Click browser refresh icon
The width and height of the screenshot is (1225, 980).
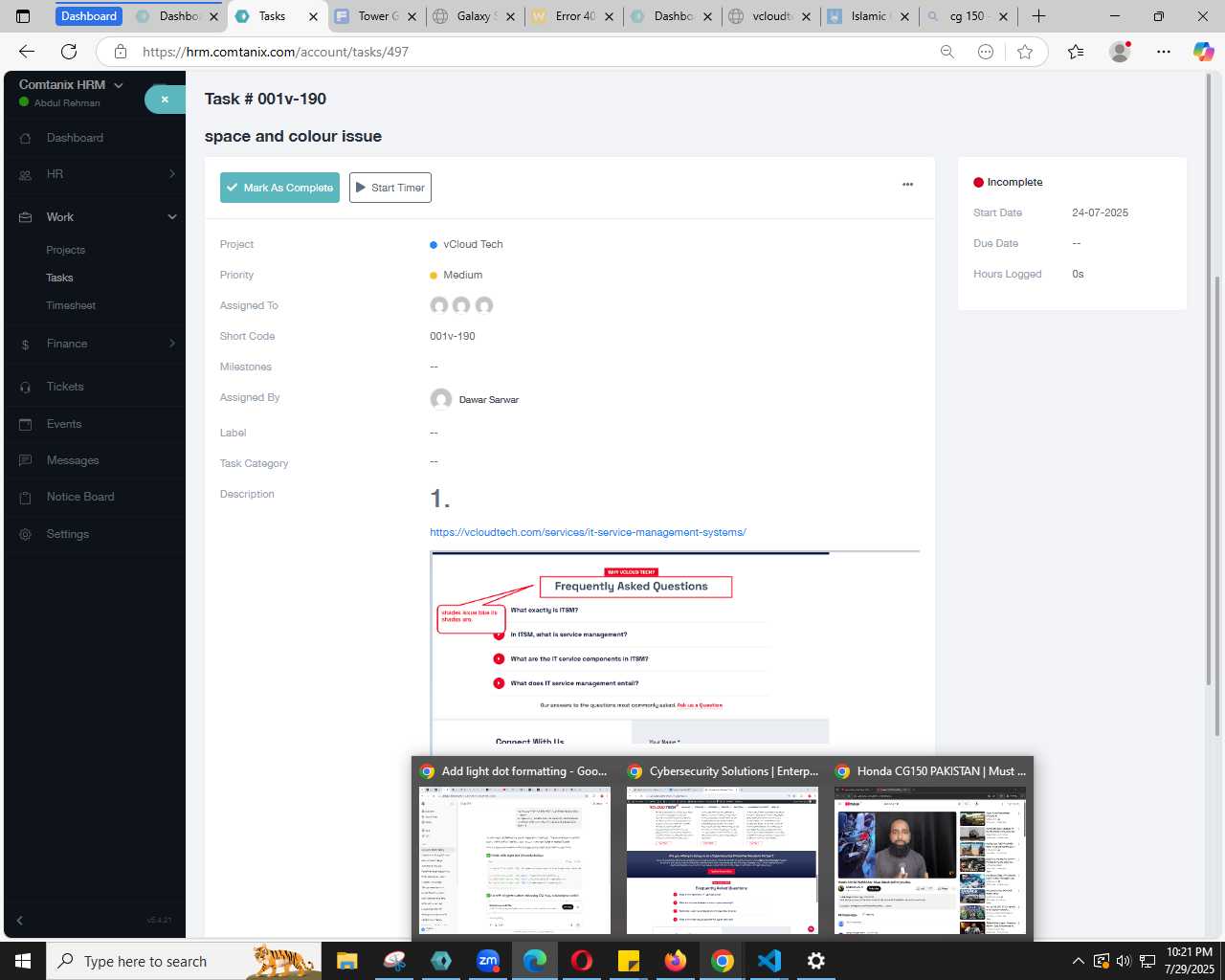click(69, 52)
